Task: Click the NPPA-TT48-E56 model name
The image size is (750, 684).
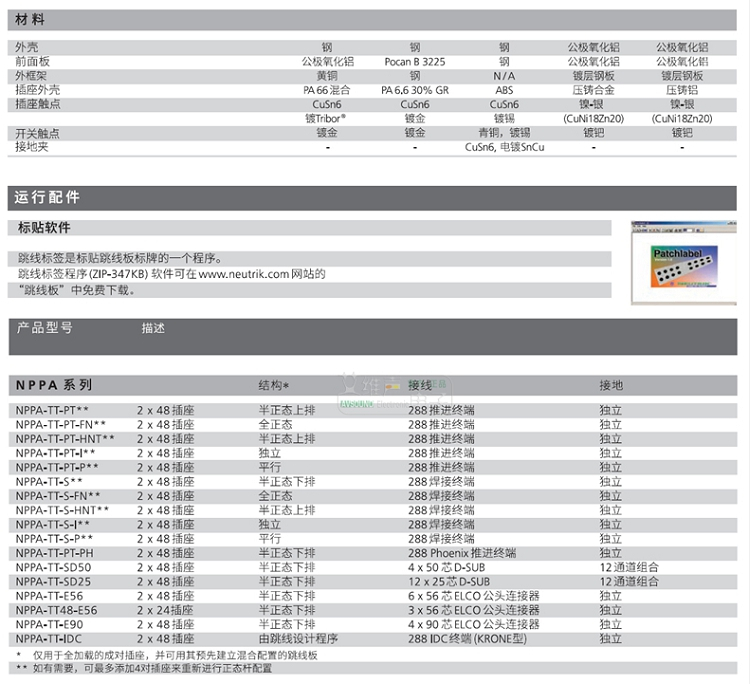Action: coord(56,610)
